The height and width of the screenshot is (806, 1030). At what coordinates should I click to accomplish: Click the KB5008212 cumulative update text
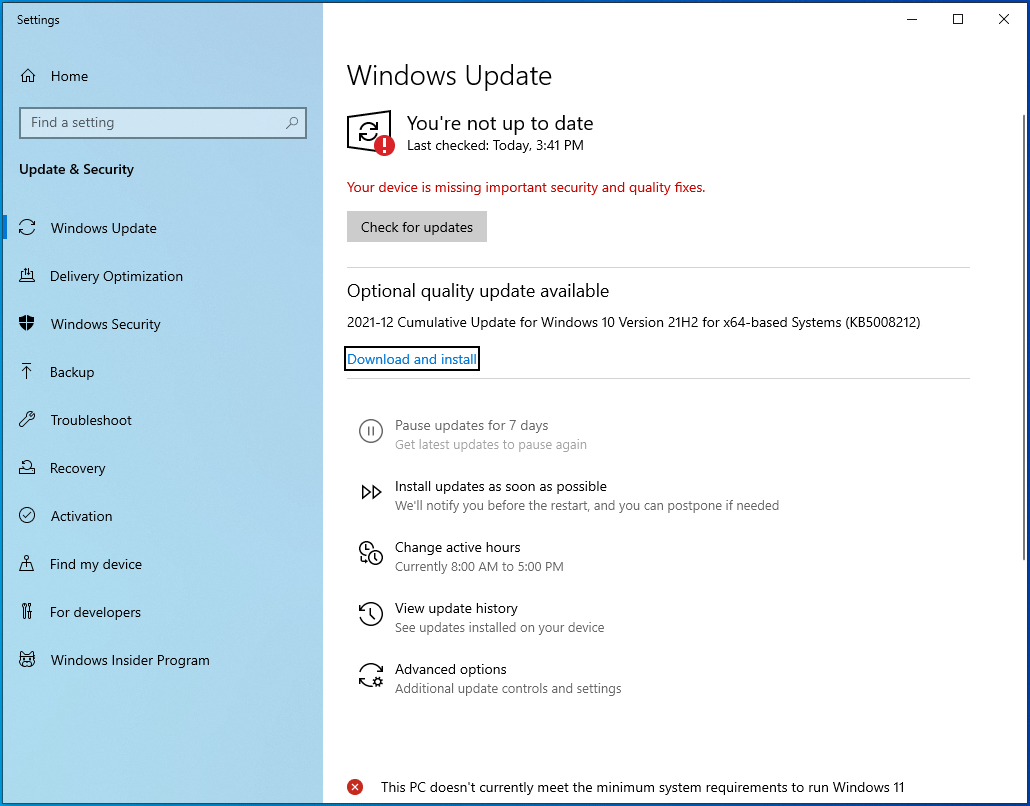pos(633,323)
